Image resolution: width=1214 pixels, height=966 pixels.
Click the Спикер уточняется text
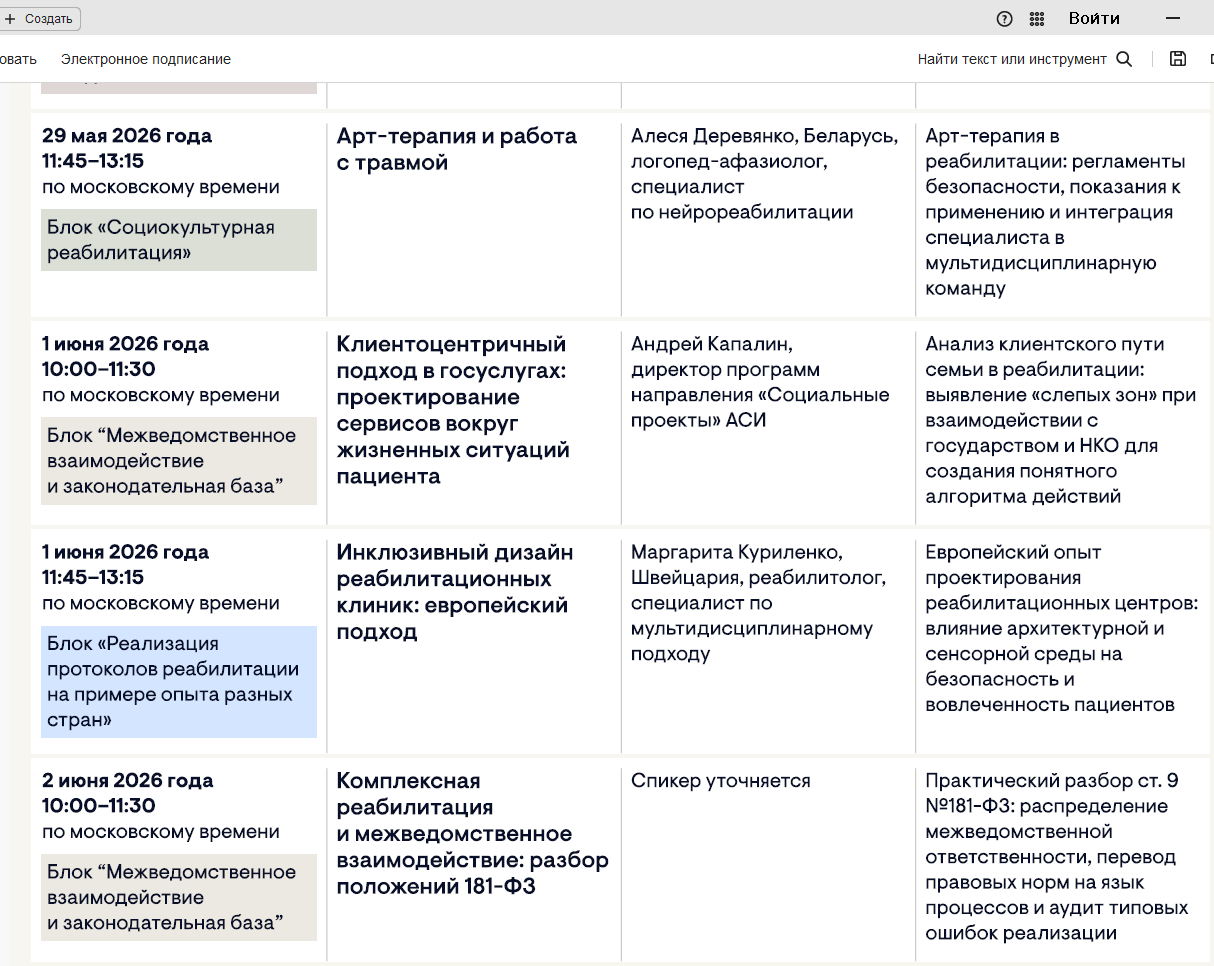pyautogui.click(x=720, y=780)
